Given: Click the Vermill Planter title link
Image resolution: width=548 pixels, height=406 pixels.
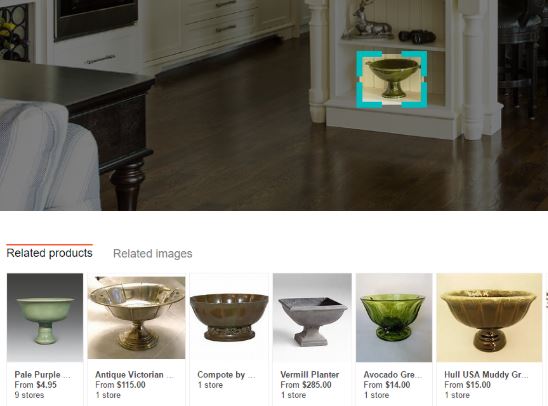Looking at the screenshot, I should pyautogui.click(x=310, y=375).
